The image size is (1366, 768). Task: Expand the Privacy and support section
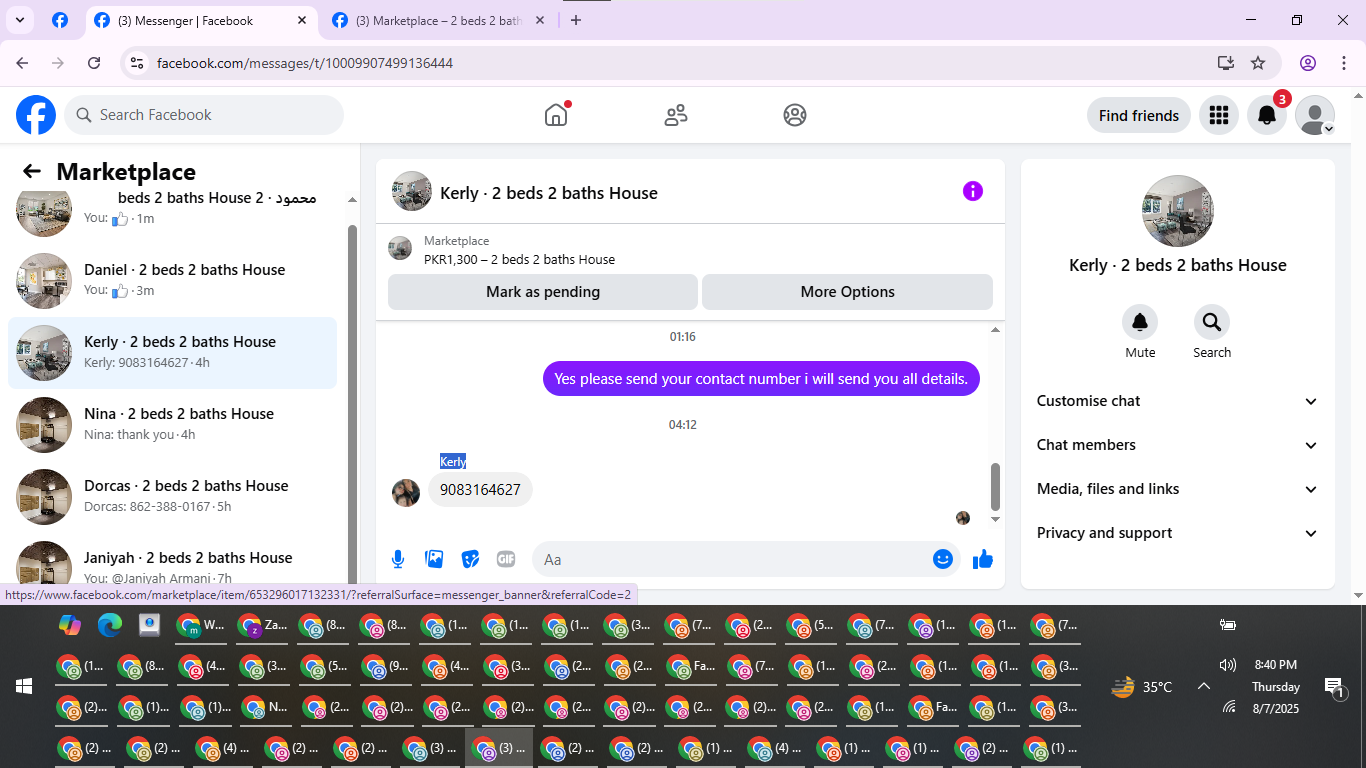(1178, 533)
